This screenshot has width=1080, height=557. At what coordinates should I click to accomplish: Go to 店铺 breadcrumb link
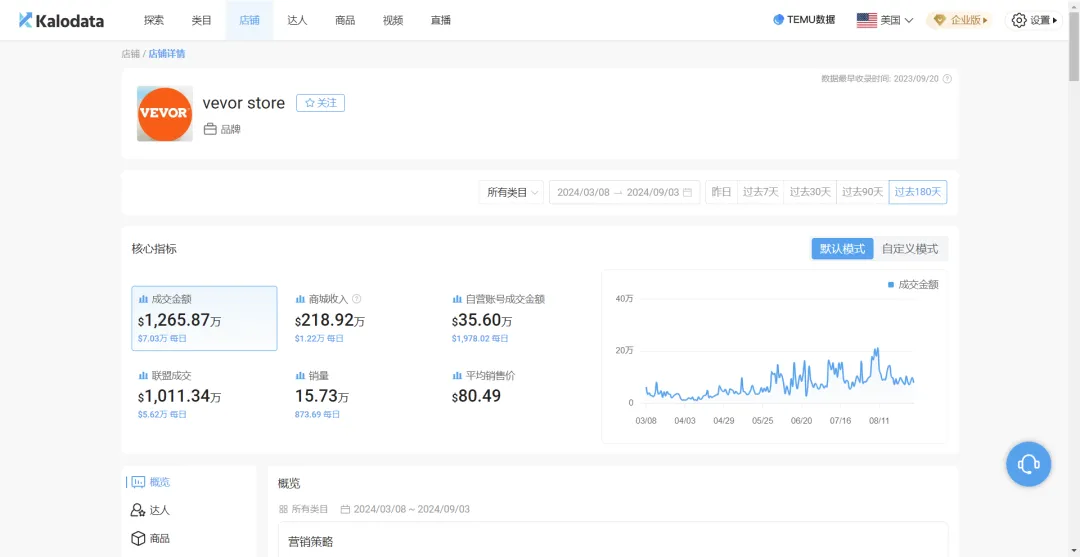(x=130, y=54)
